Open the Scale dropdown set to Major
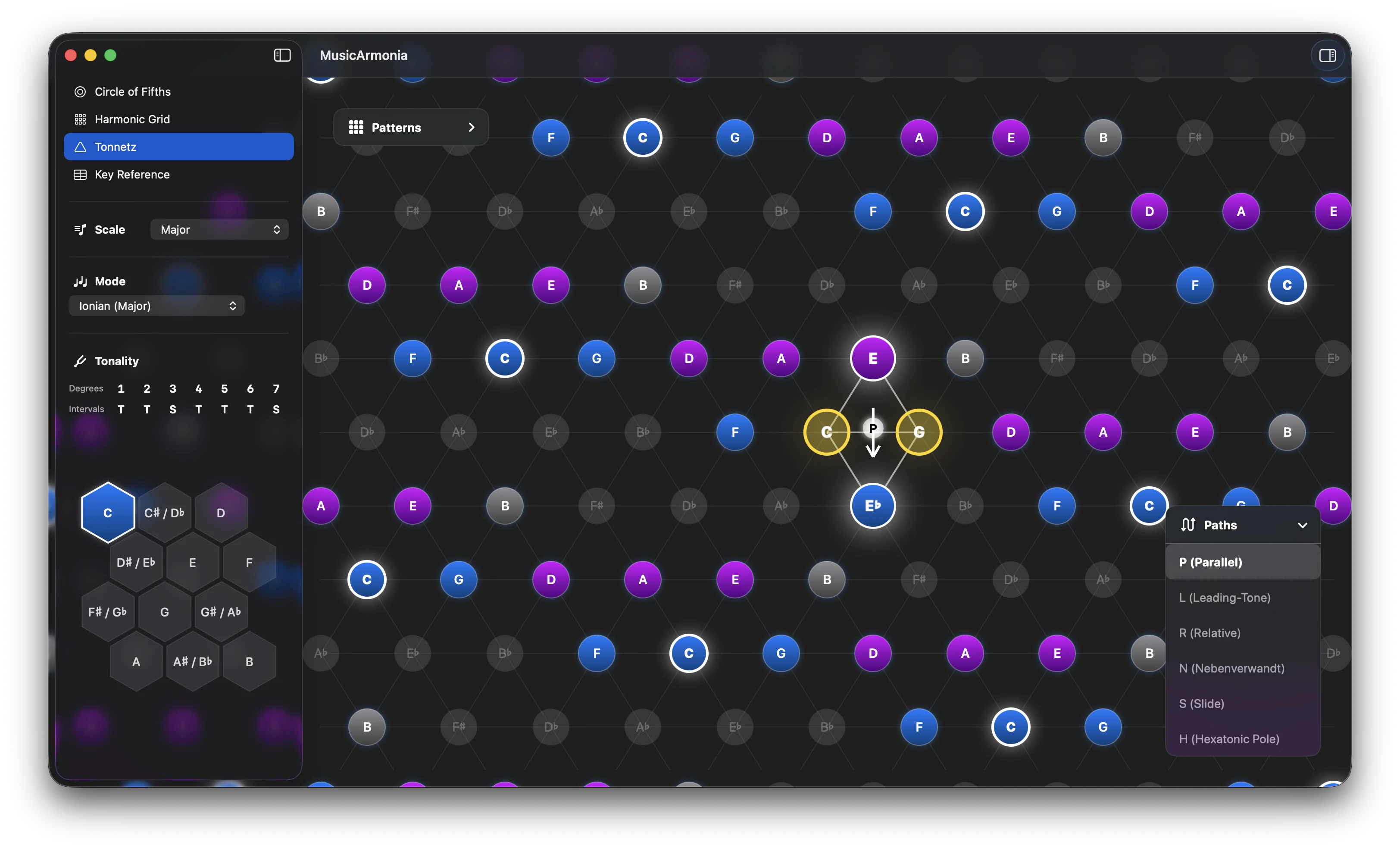Viewport: 1400px width, 851px height. click(x=219, y=229)
